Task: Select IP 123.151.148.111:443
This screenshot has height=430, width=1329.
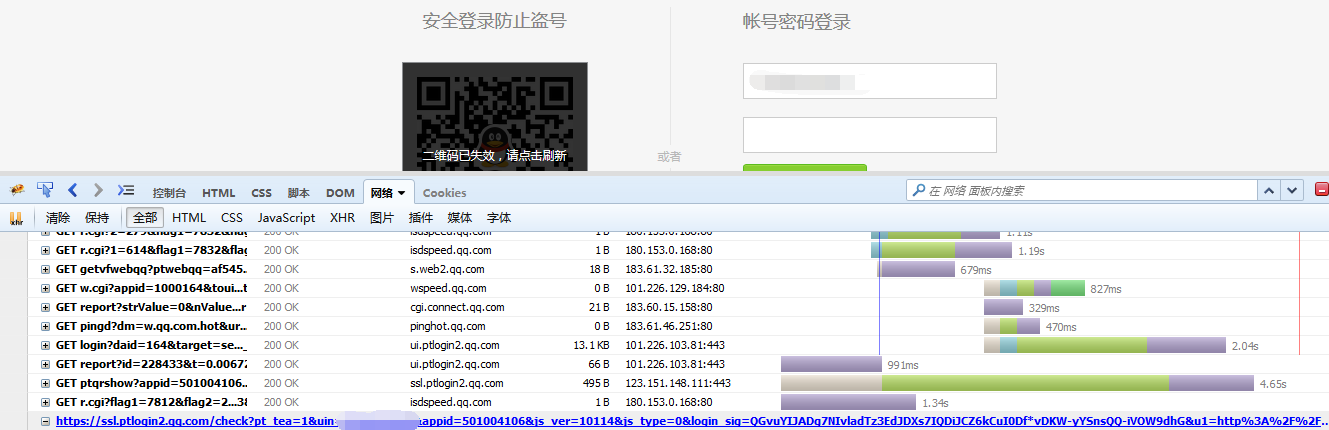Action: tap(679, 383)
